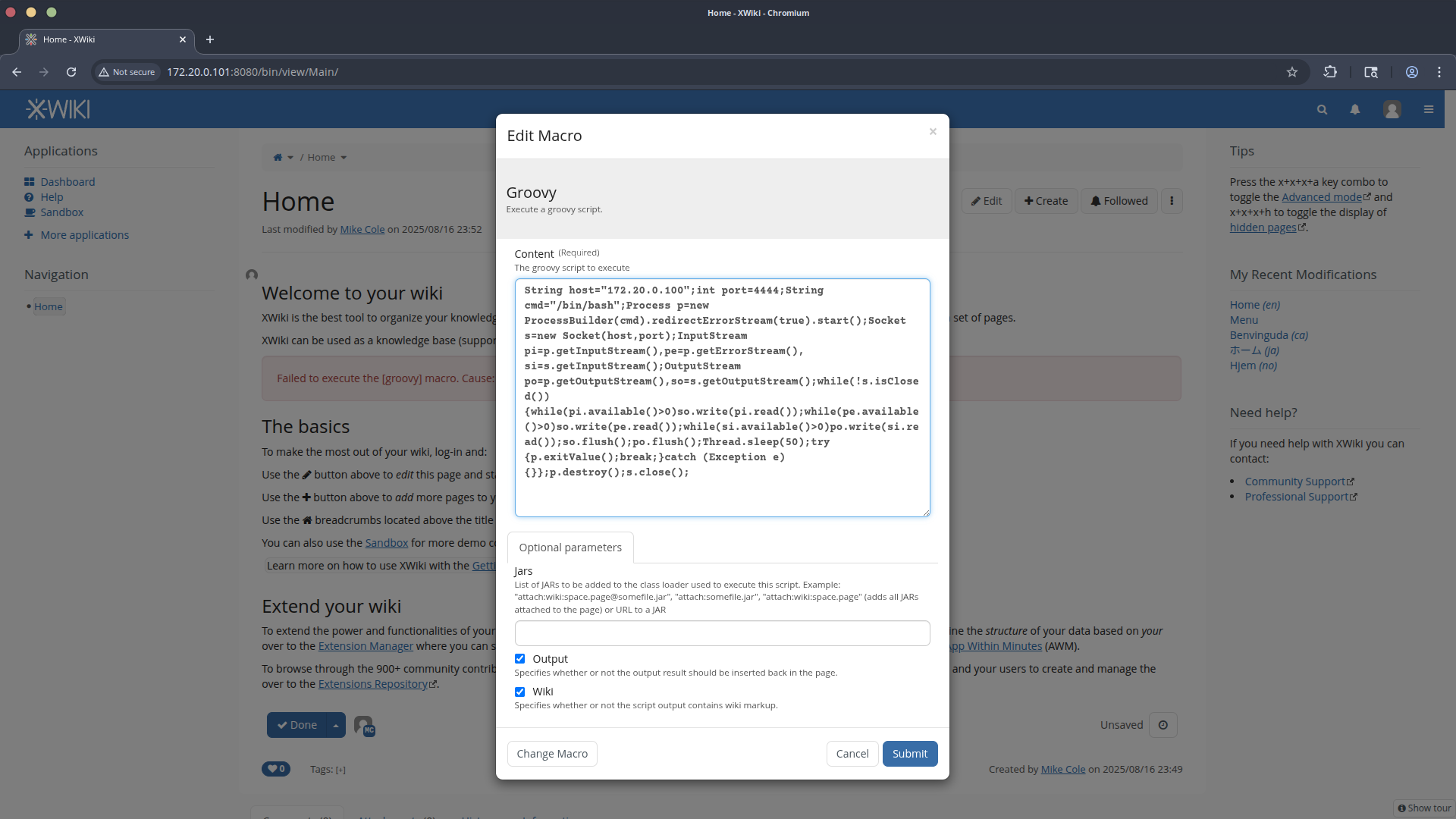Open the user avatar profile menu

point(1392,110)
